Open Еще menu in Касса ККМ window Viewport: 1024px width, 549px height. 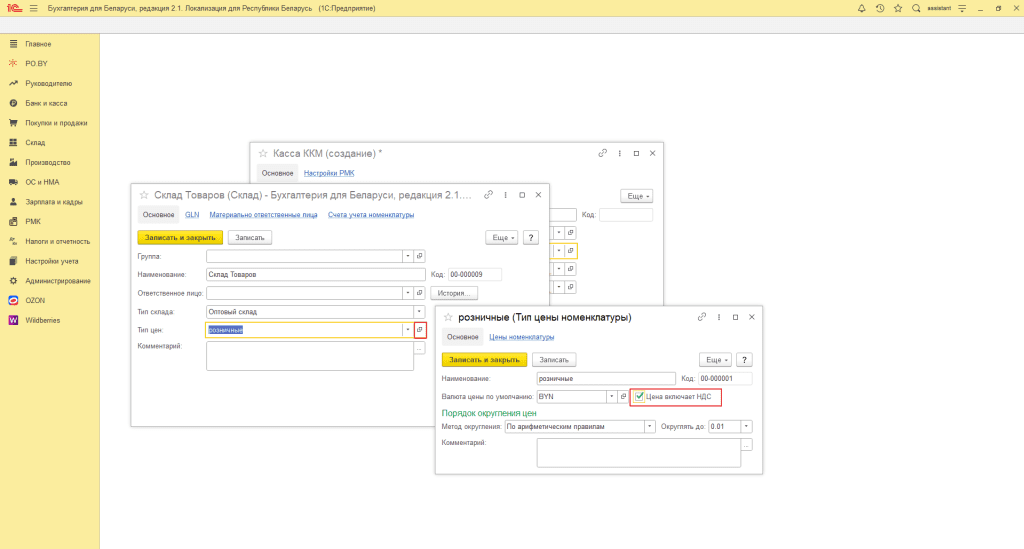[x=636, y=196]
